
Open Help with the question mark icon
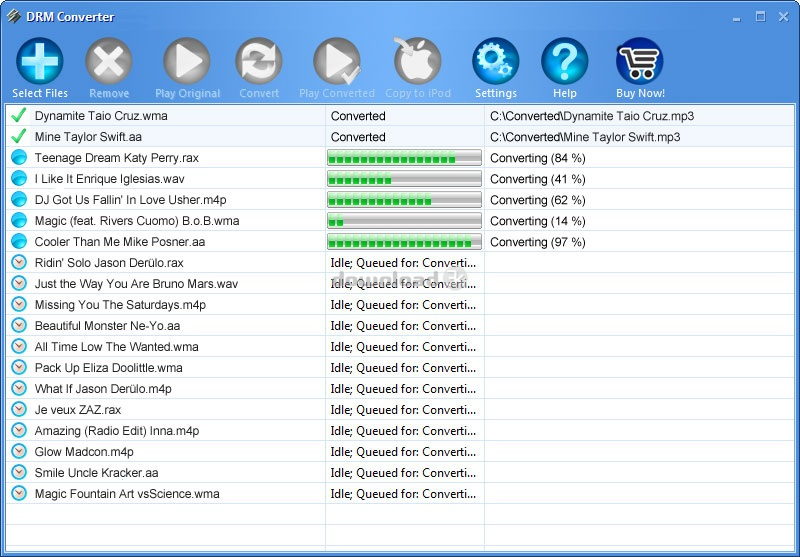(564, 62)
